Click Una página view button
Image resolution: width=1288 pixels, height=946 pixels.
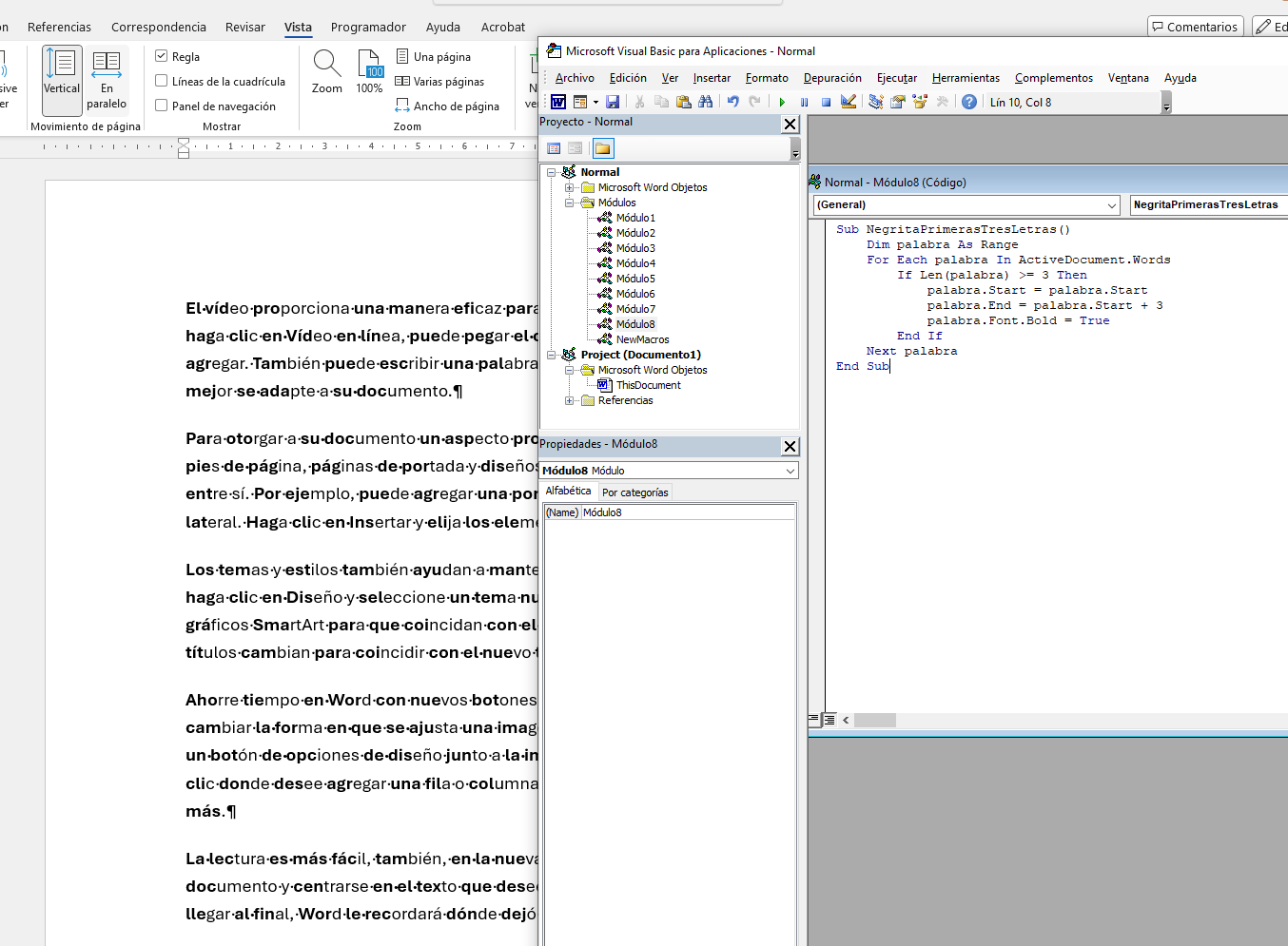pos(434,56)
